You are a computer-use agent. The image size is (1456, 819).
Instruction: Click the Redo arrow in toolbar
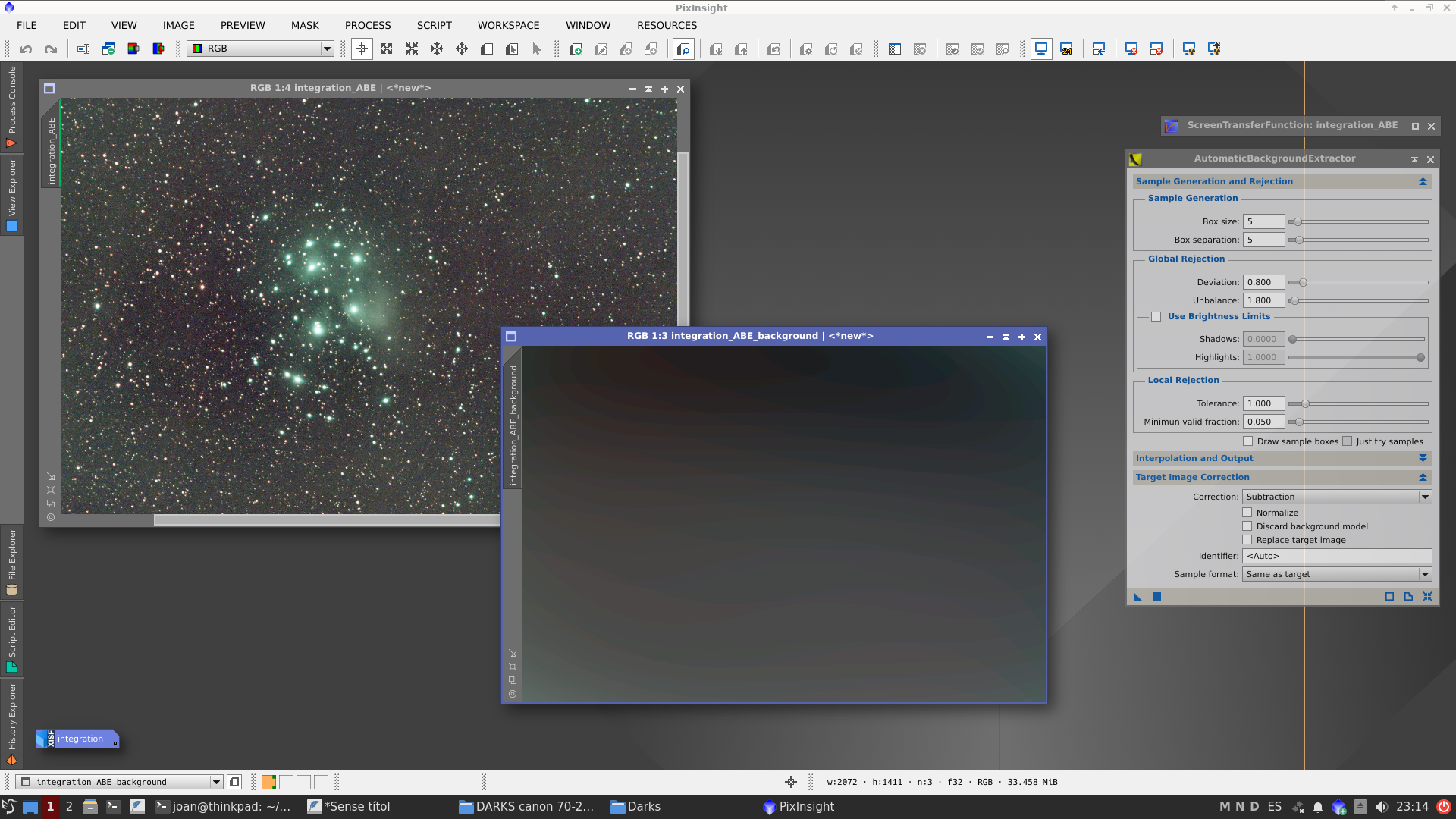(51, 49)
